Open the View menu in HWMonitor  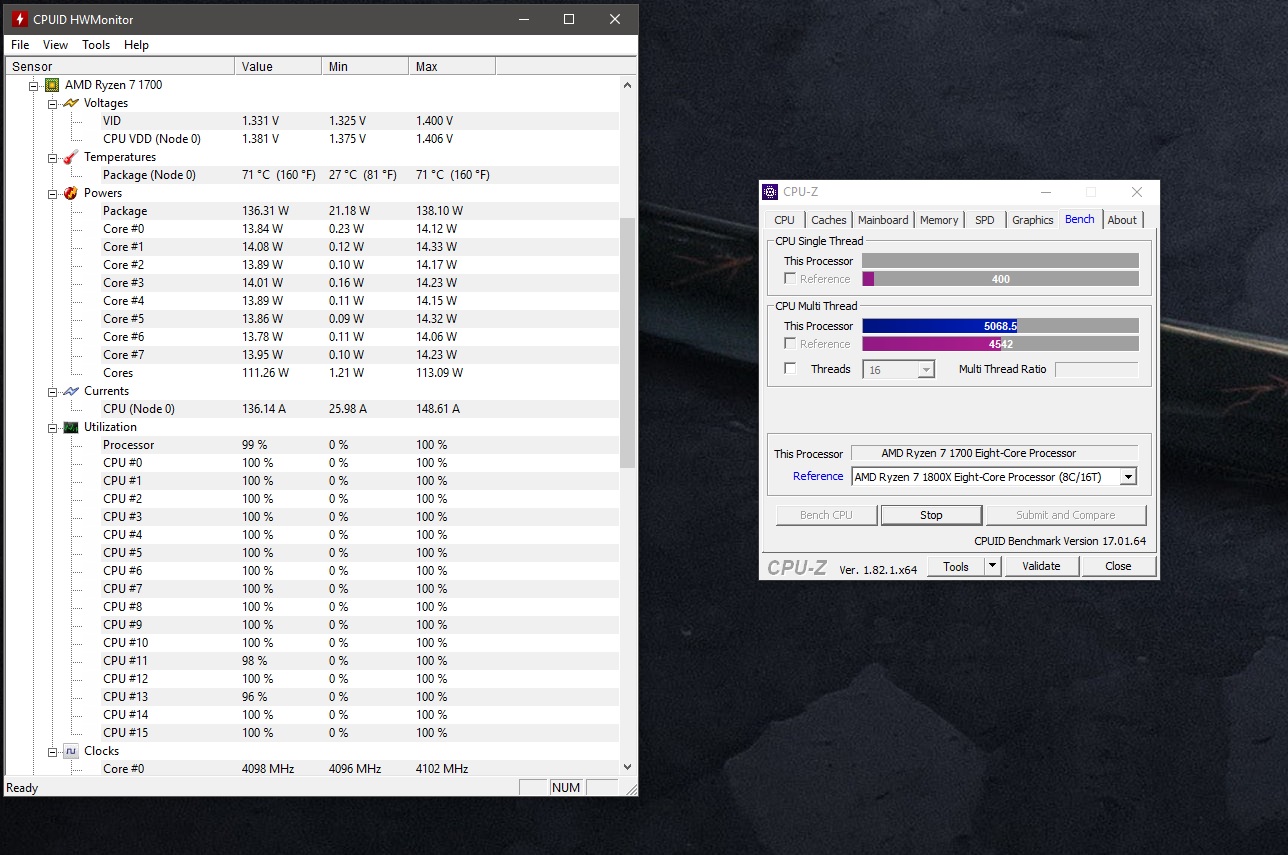[x=56, y=45]
